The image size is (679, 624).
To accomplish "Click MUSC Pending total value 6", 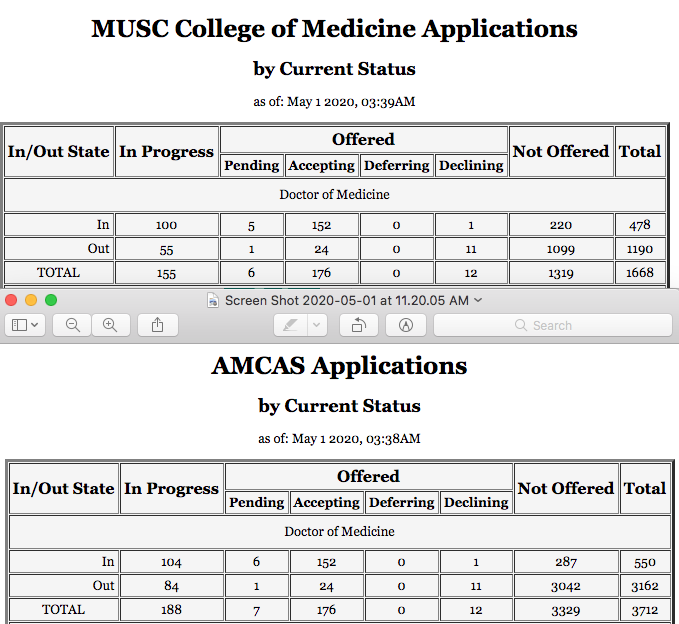I will click(252, 273).
